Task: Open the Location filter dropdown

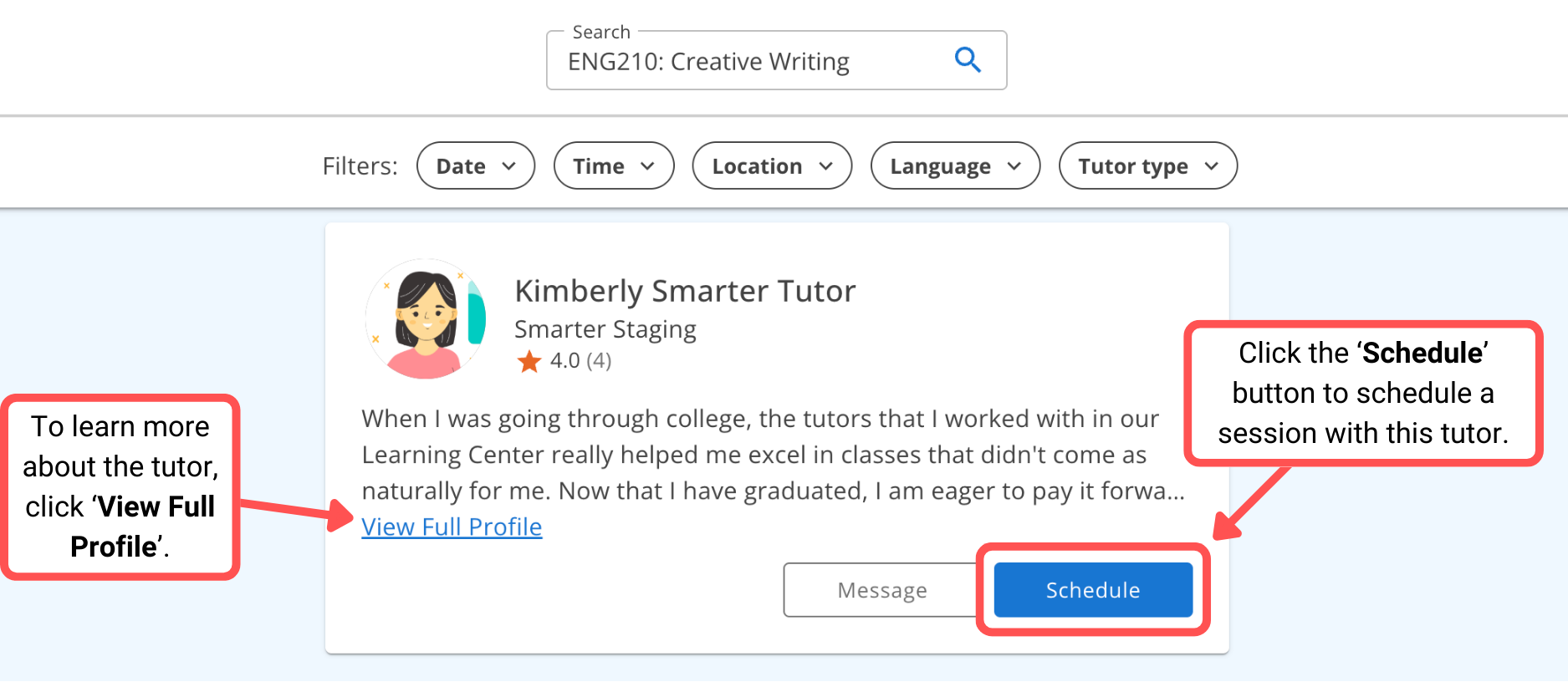Action: pyautogui.click(x=770, y=165)
